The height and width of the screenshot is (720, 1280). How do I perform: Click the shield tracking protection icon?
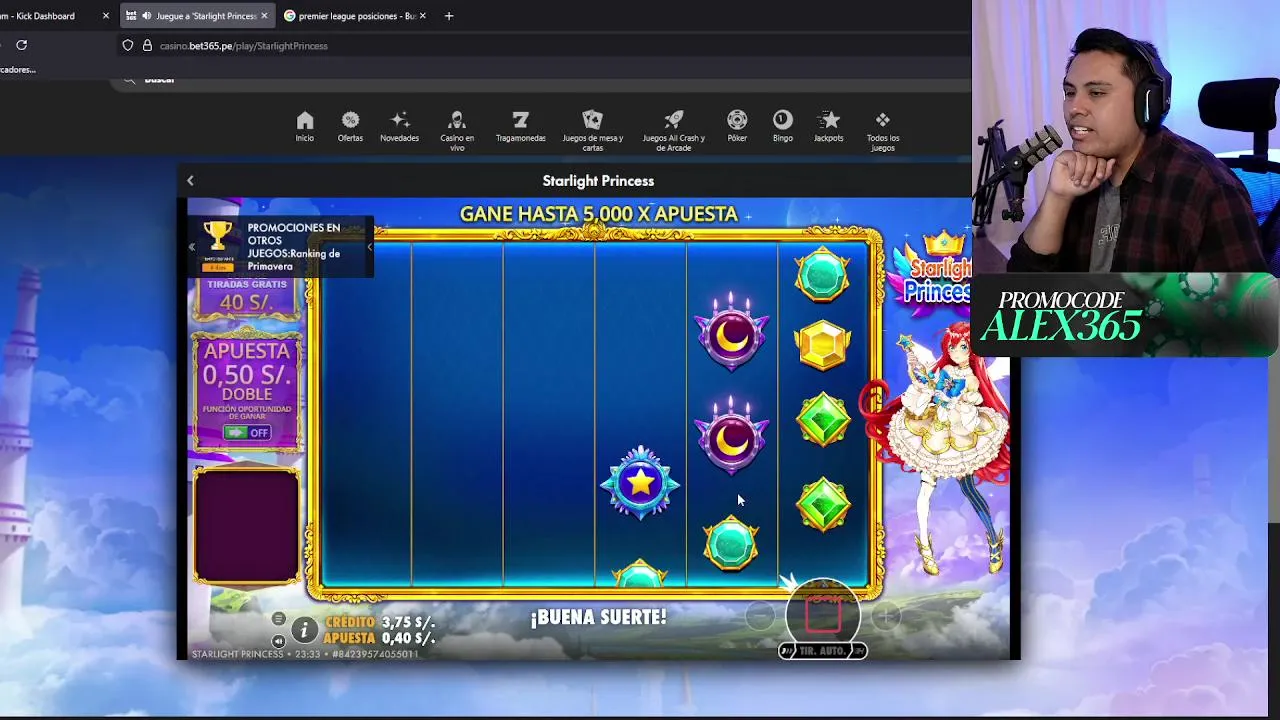(x=127, y=45)
